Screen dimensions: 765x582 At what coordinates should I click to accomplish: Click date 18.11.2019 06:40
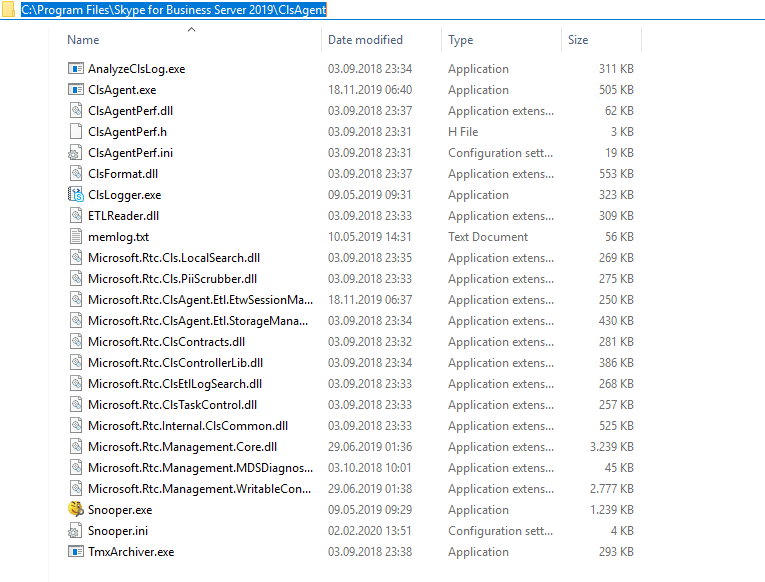coord(370,90)
